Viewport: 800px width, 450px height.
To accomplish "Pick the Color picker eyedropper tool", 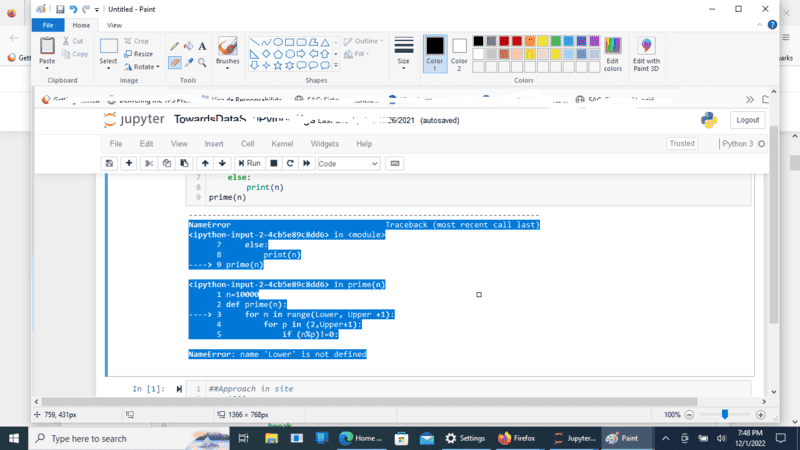I will [188, 61].
